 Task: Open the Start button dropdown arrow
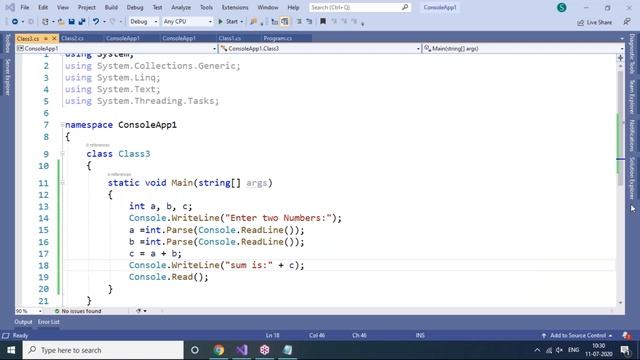click(242, 22)
